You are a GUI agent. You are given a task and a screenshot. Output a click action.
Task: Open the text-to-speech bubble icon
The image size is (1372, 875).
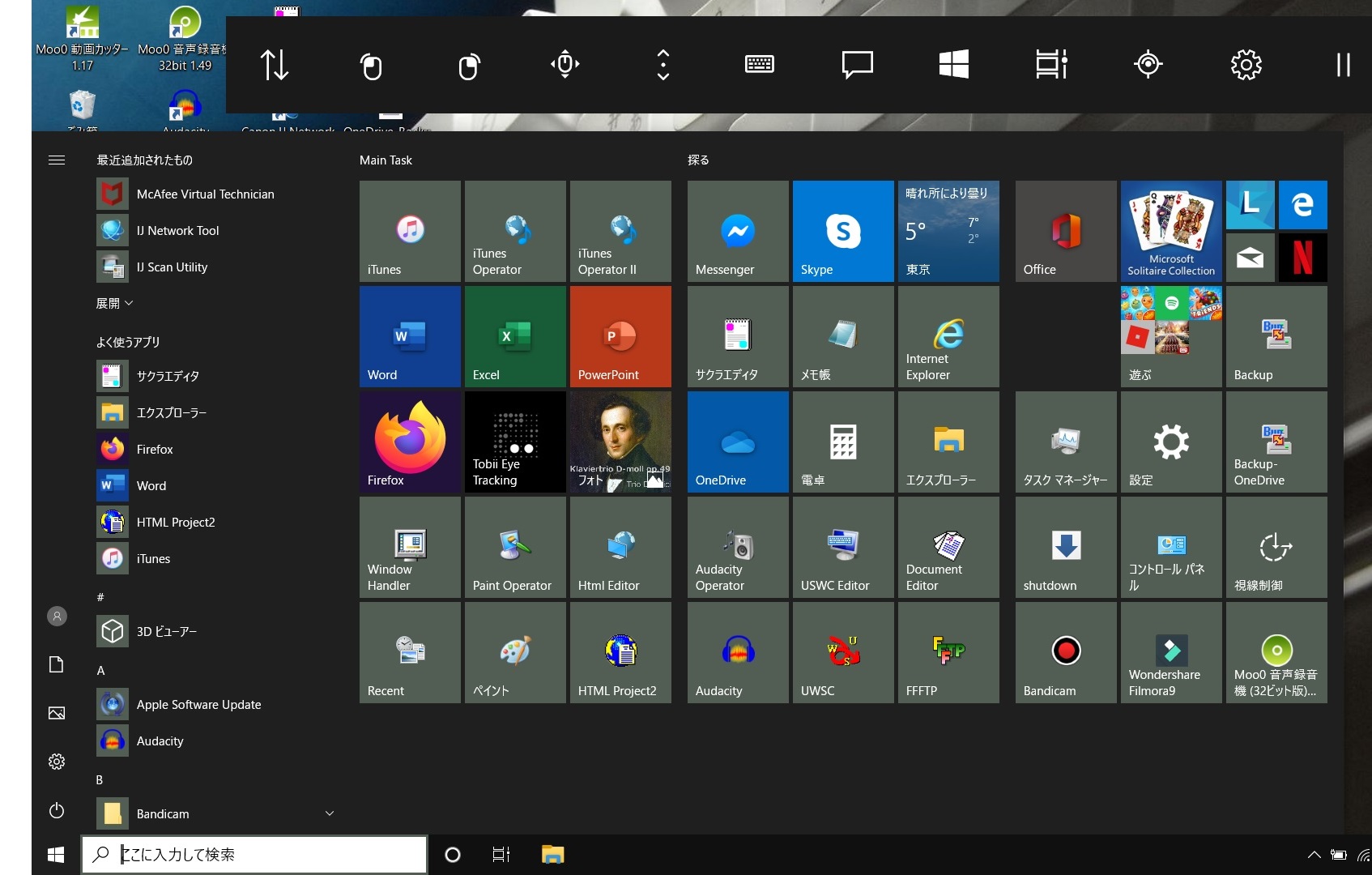(858, 65)
